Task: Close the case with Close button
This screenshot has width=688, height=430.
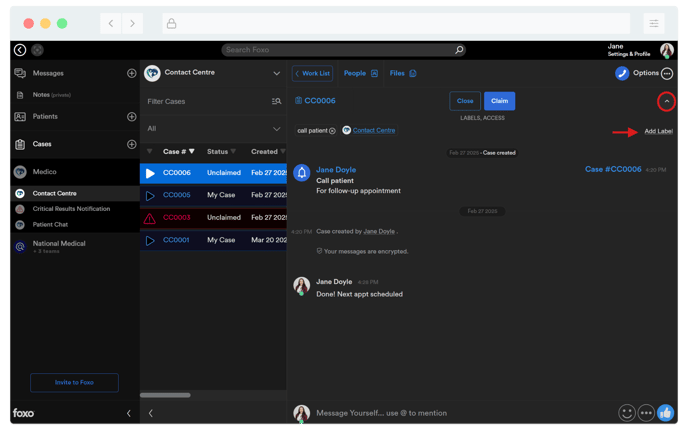Action: pyautogui.click(x=465, y=101)
